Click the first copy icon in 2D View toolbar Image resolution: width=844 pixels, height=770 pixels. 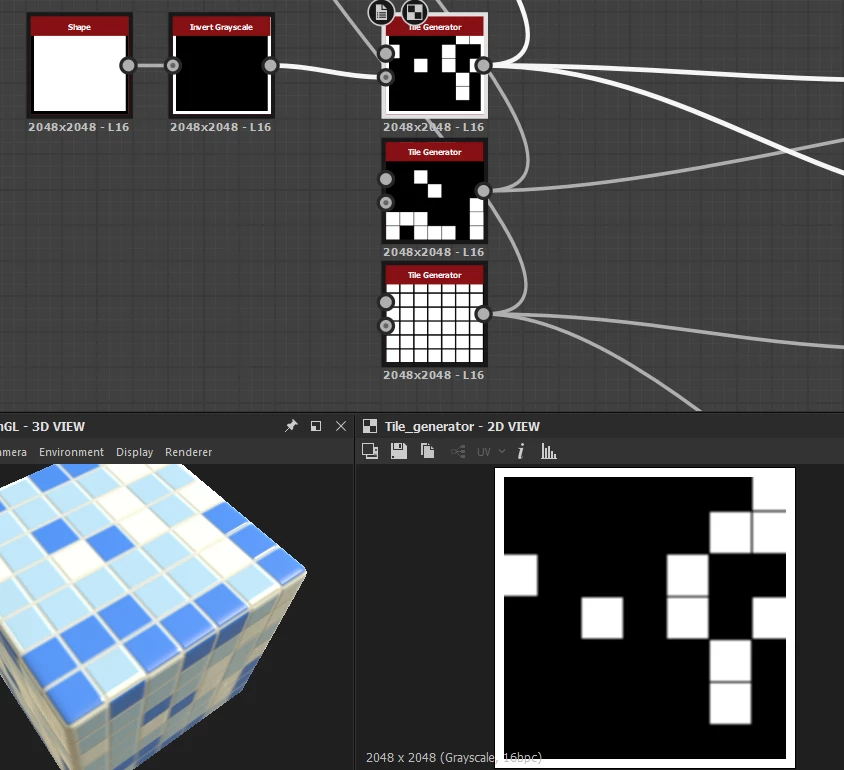[x=370, y=451]
